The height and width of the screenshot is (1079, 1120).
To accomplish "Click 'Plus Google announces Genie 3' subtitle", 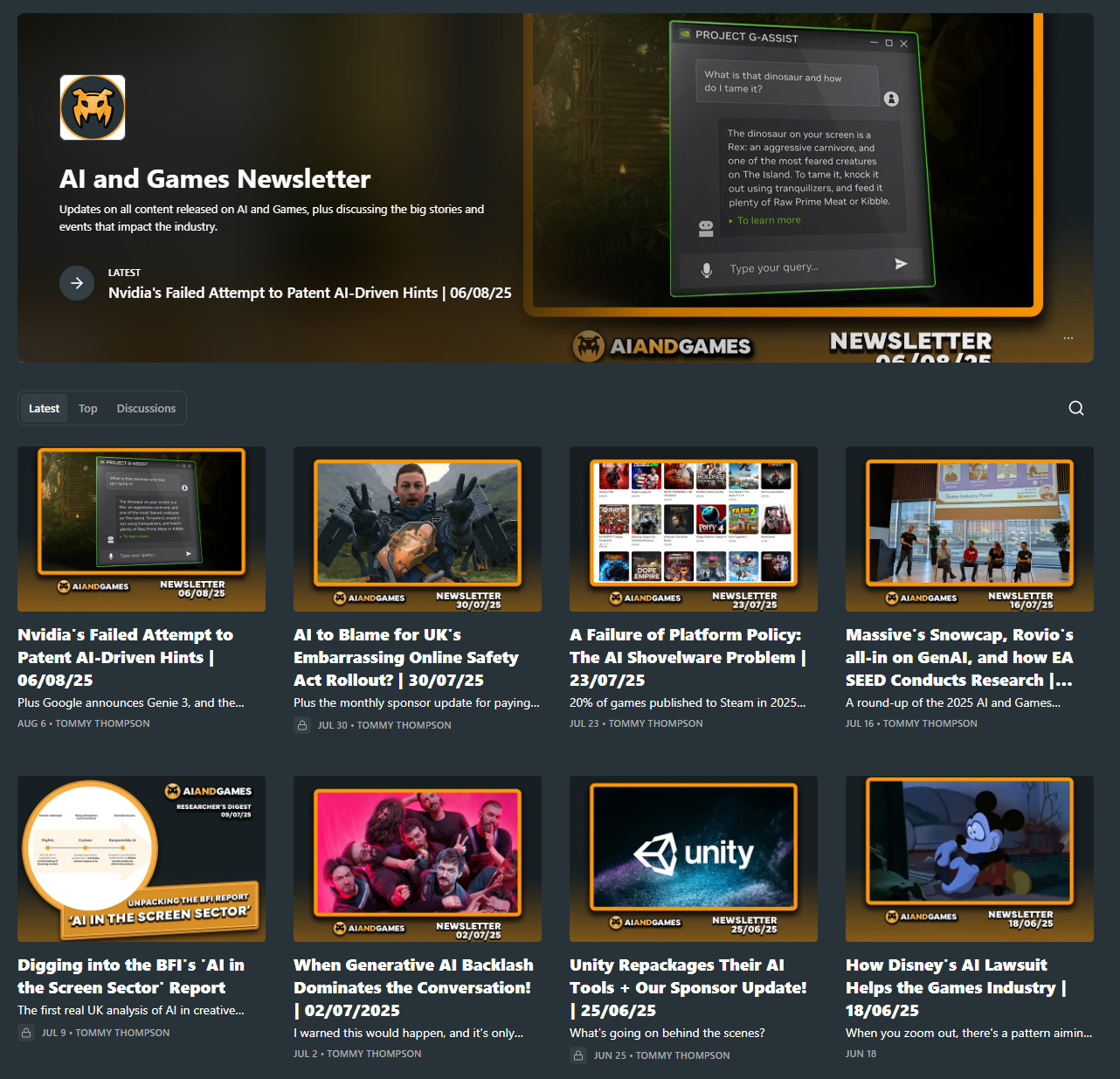I will click(131, 702).
